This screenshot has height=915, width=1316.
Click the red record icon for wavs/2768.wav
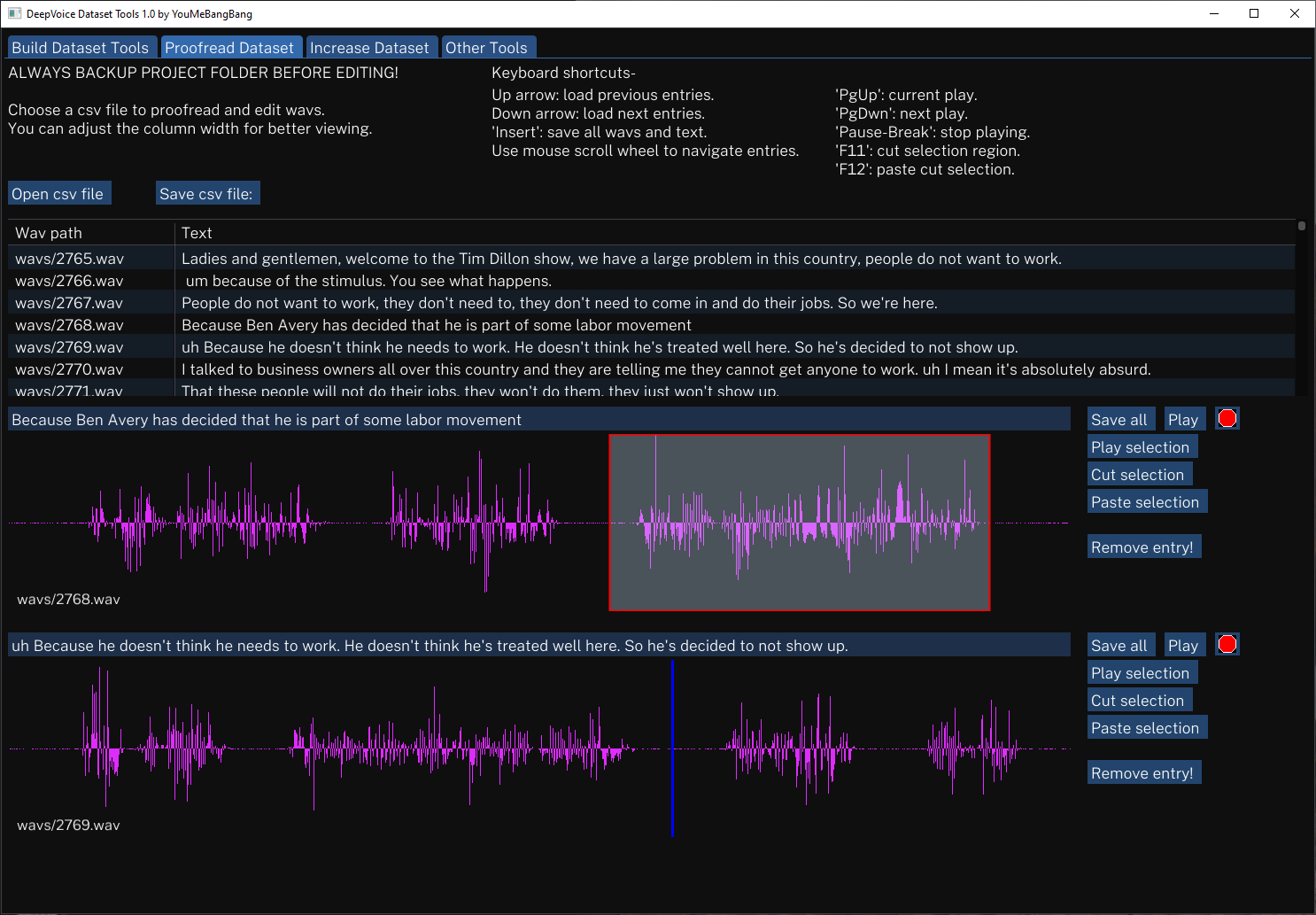coord(1227,417)
